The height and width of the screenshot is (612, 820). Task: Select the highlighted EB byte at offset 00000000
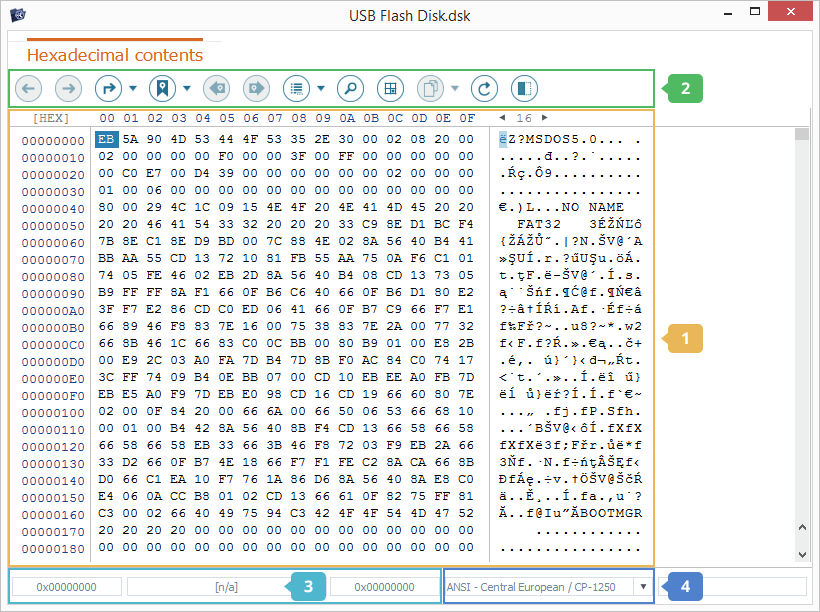[106, 140]
